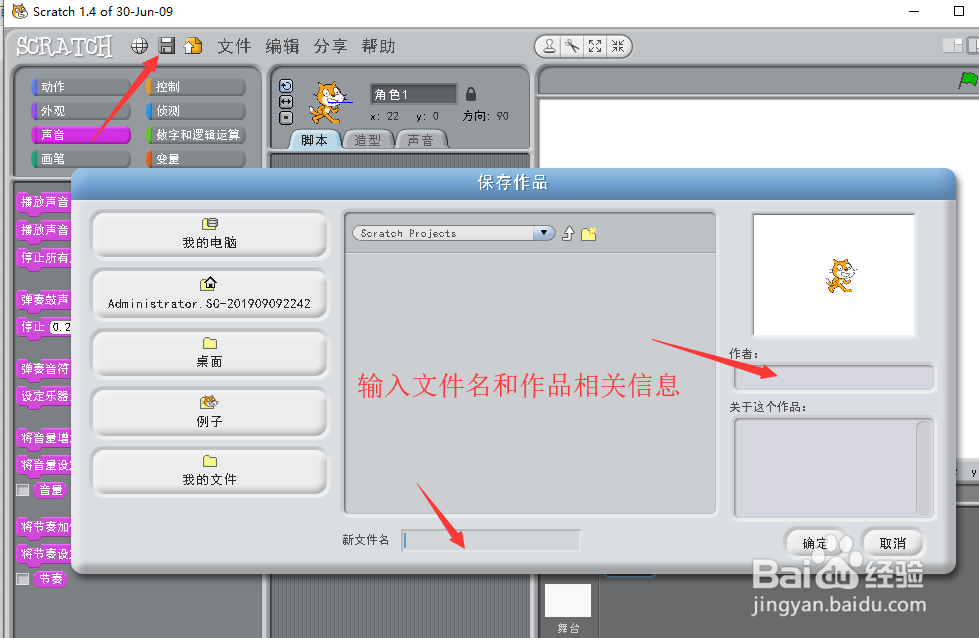The image size is (979, 638).
Task: Click the 设定乐器 block
Action: (45, 396)
